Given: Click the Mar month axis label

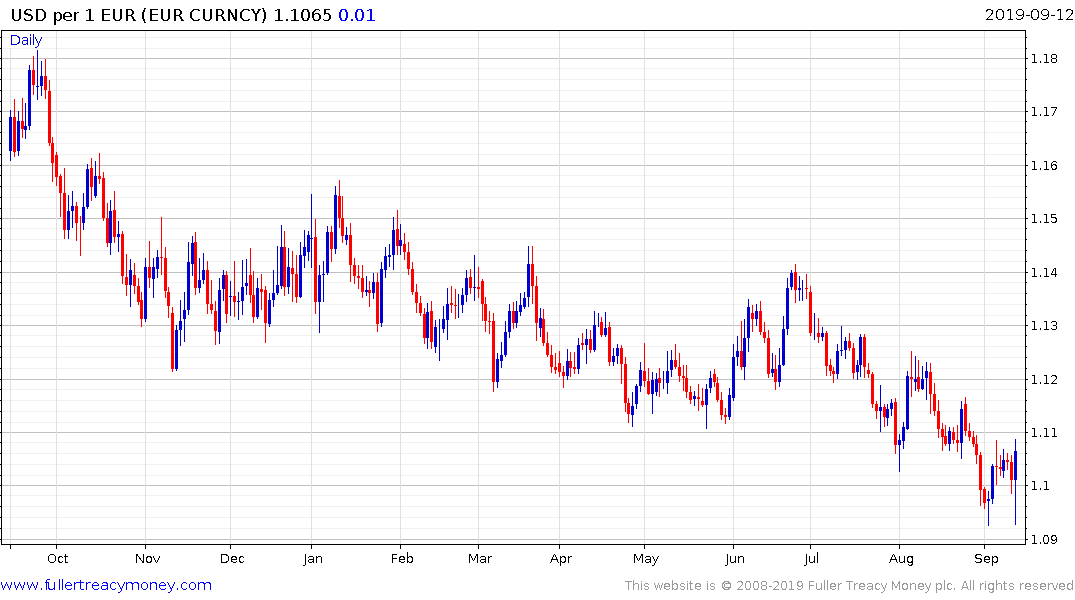Looking at the screenshot, I should pyautogui.click(x=480, y=559).
